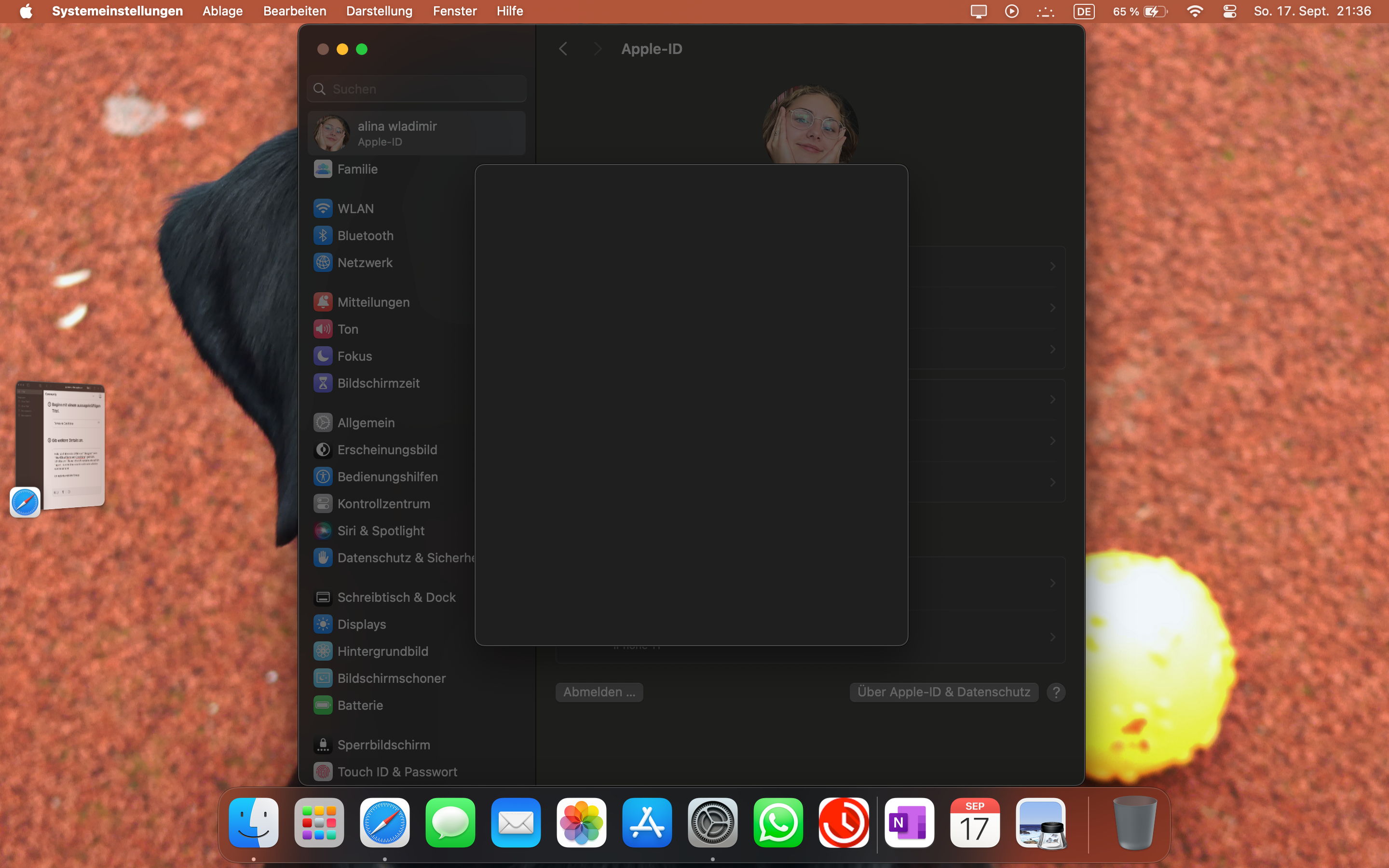Go back with the navigation chevron
Image resolution: width=1389 pixels, height=868 pixels.
[x=563, y=49]
